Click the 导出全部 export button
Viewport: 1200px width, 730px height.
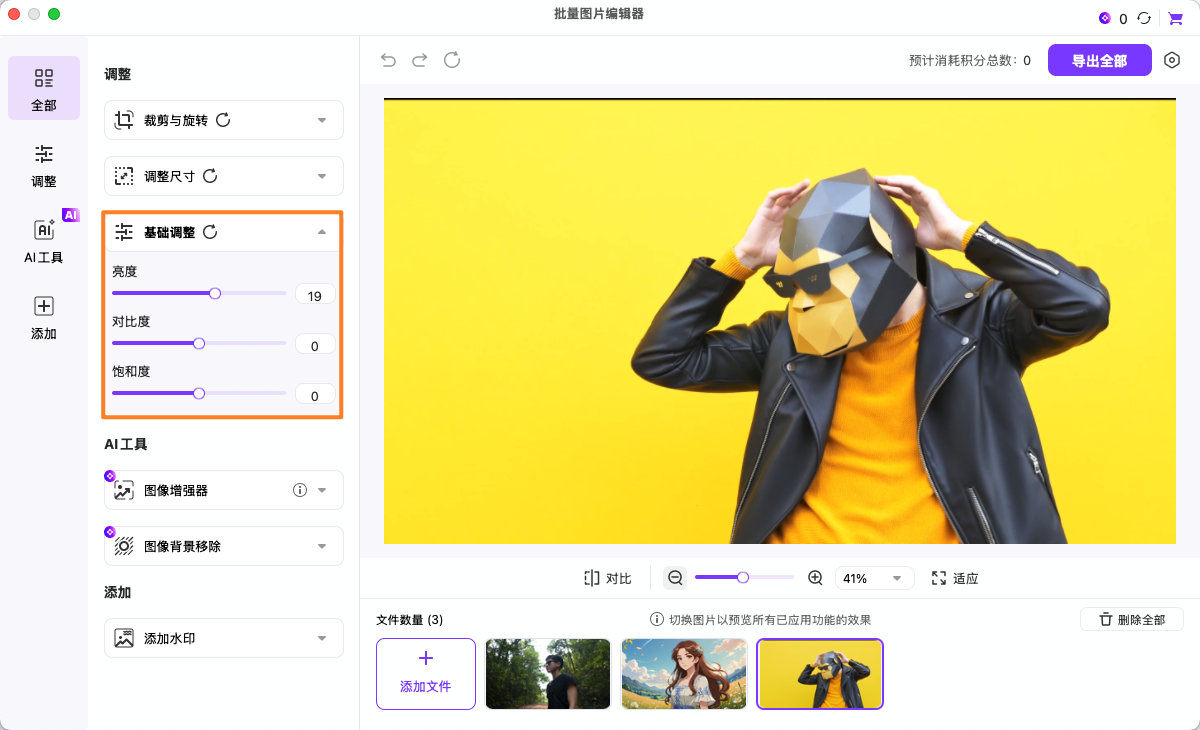(x=1099, y=60)
